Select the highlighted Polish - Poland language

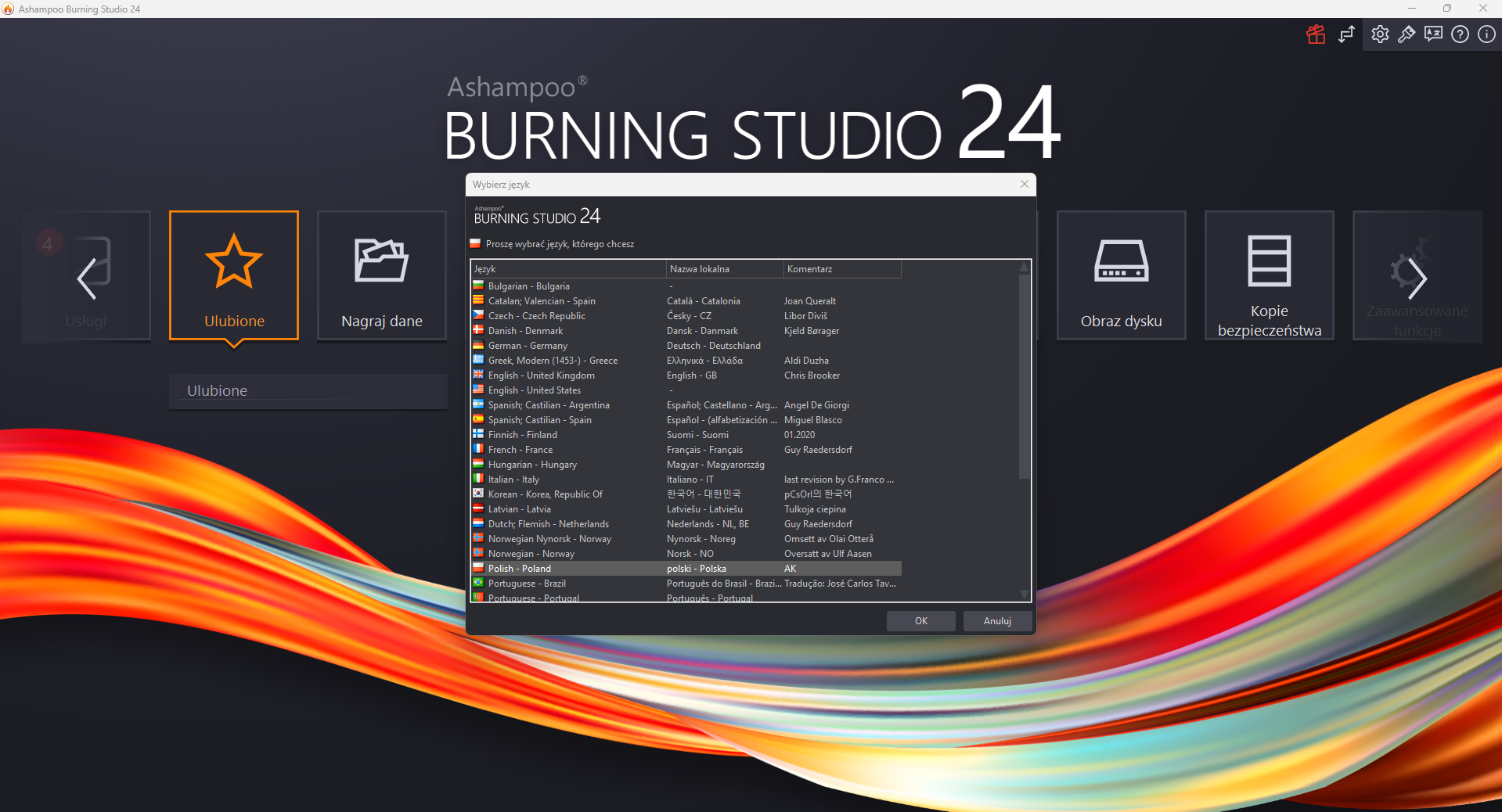click(686, 569)
